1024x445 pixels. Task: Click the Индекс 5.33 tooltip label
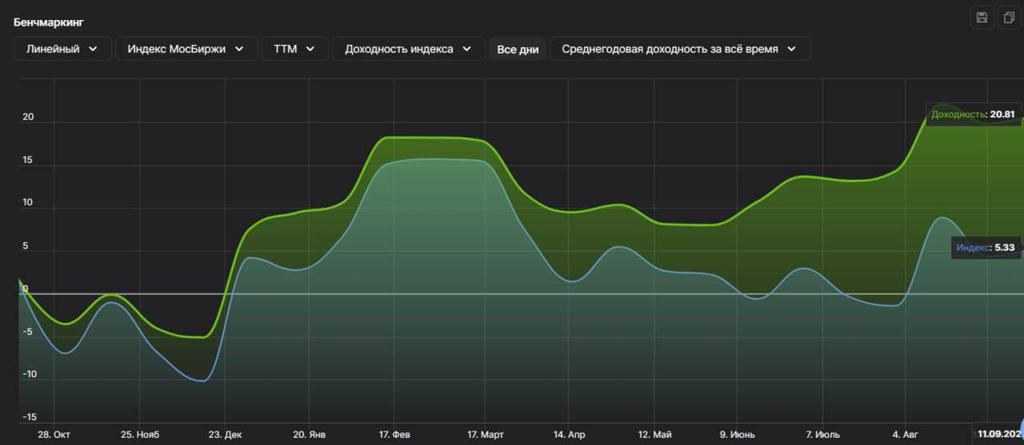(985, 248)
